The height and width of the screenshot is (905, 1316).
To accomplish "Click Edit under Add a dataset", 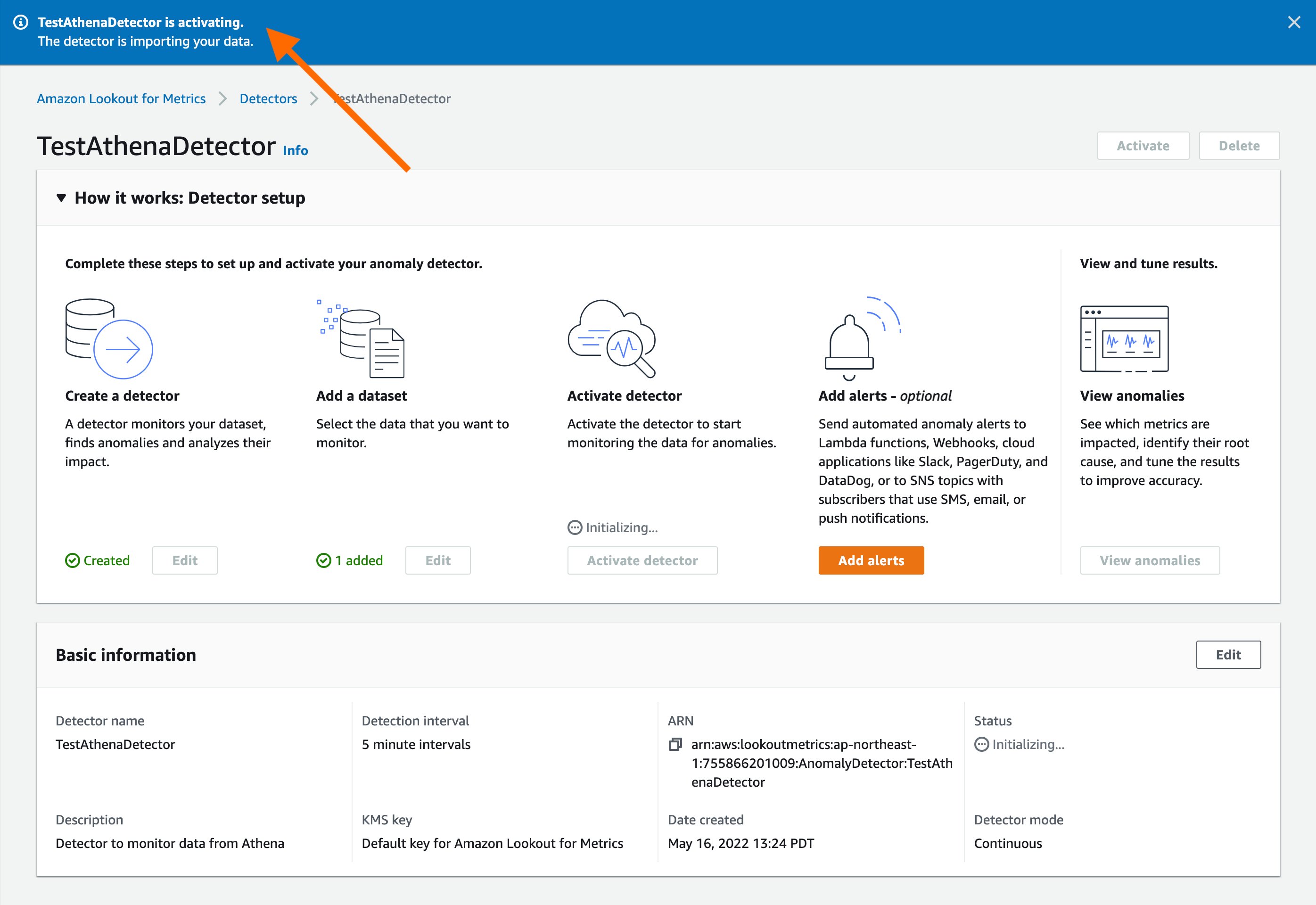I will coord(438,561).
